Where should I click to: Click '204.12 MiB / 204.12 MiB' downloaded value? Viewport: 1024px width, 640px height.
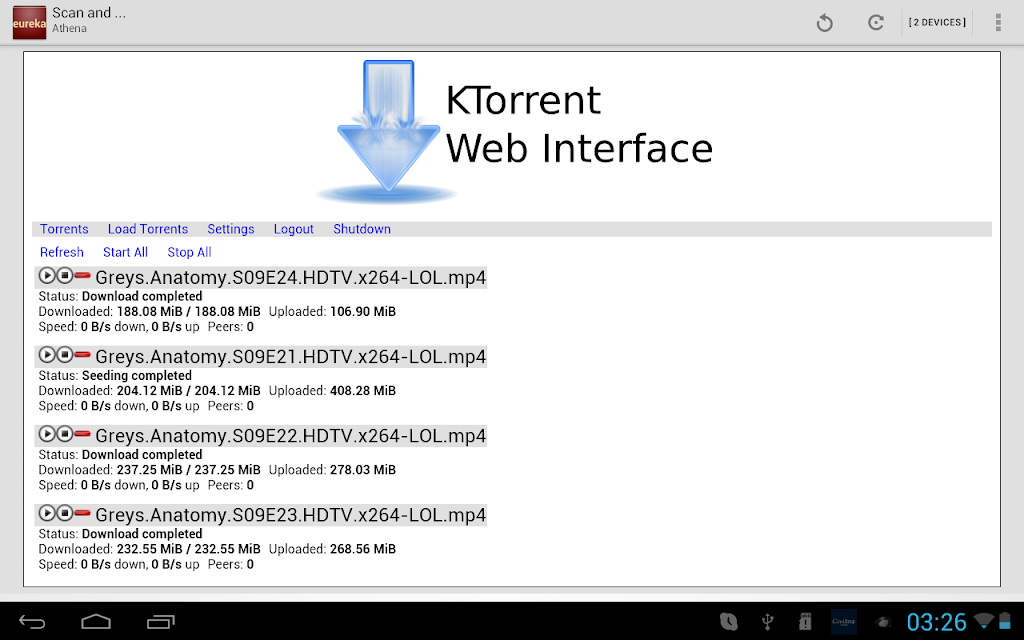pyautogui.click(x=189, y=391)
